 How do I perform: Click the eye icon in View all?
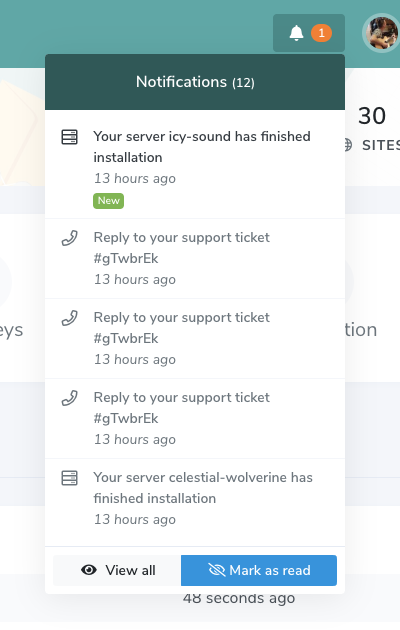tap(89, 570)
